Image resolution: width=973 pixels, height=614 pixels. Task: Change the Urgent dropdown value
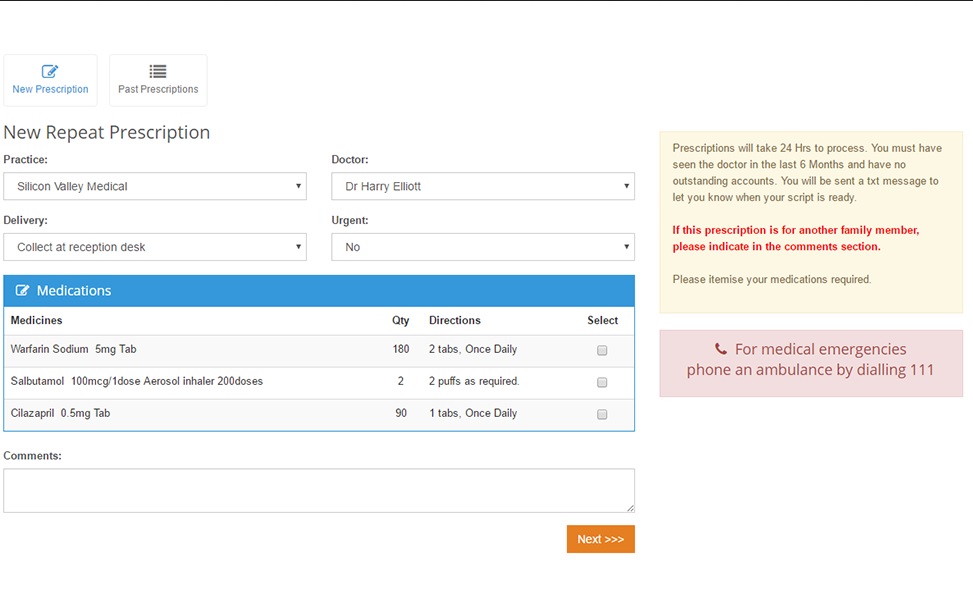point(483,247)
